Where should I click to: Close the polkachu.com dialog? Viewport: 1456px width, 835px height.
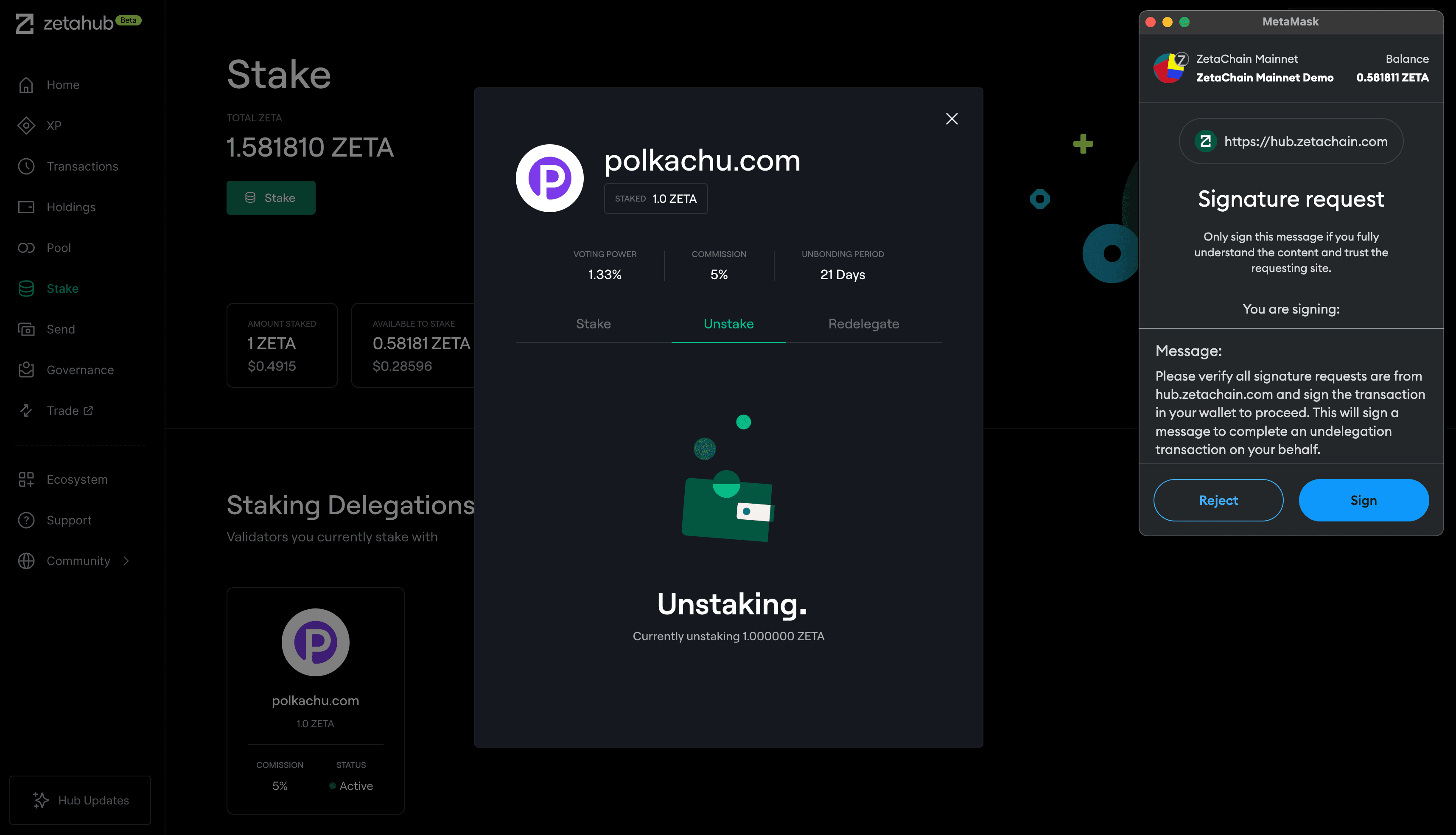[x=951, y=119]
